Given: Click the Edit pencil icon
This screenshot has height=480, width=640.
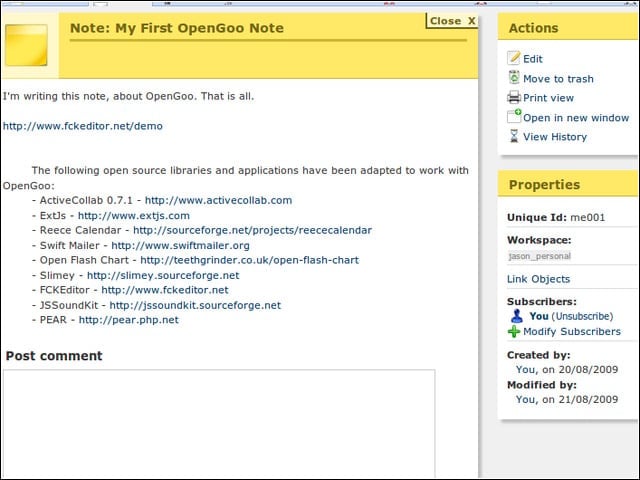Looking at the screenshot, I should (x=514, y=58).
